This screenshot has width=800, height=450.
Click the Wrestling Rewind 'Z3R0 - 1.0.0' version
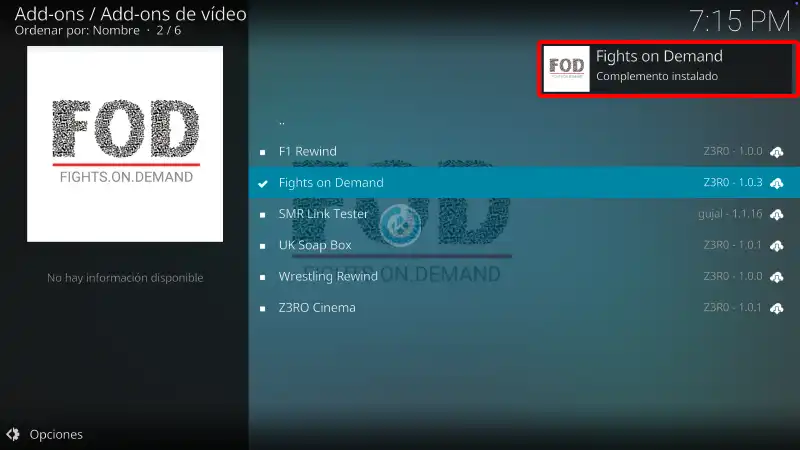click(733, 276)
